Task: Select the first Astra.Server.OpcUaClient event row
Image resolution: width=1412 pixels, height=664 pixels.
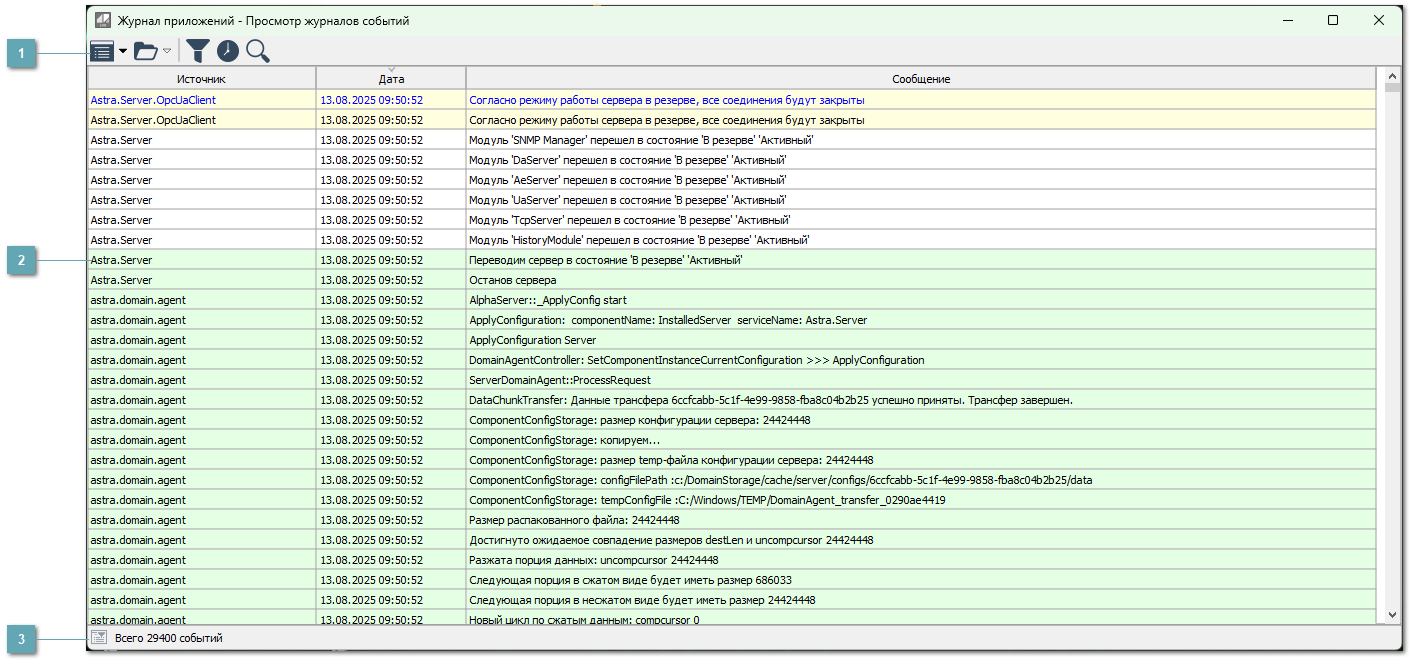Action: click(400, 99)
